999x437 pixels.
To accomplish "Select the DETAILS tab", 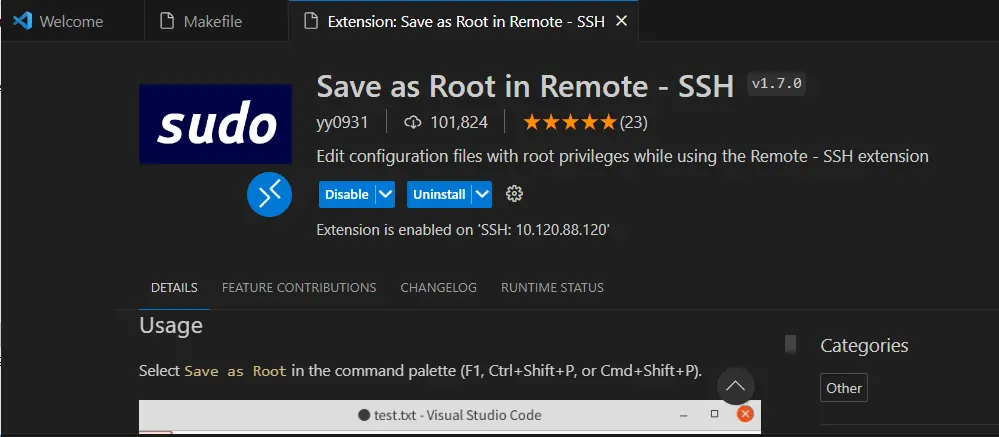I will [x=174, y=287].
